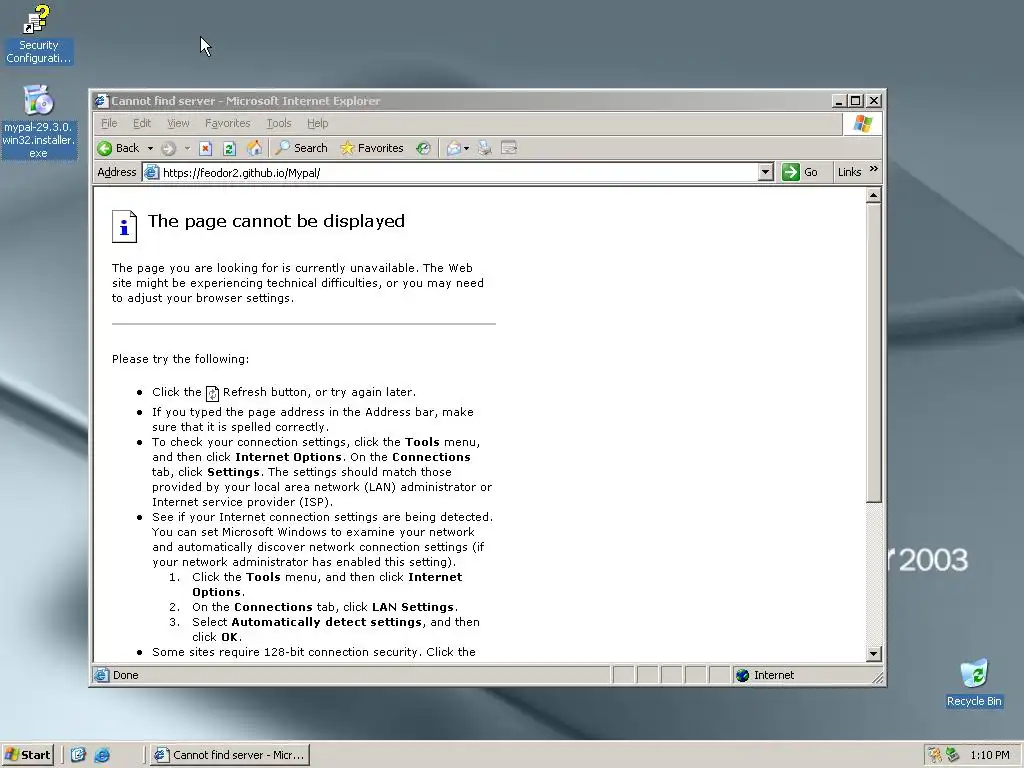Screen dimensions: 1024x768
Task: Open the Favorites pane from toolbar
Action: coord(372,148)
